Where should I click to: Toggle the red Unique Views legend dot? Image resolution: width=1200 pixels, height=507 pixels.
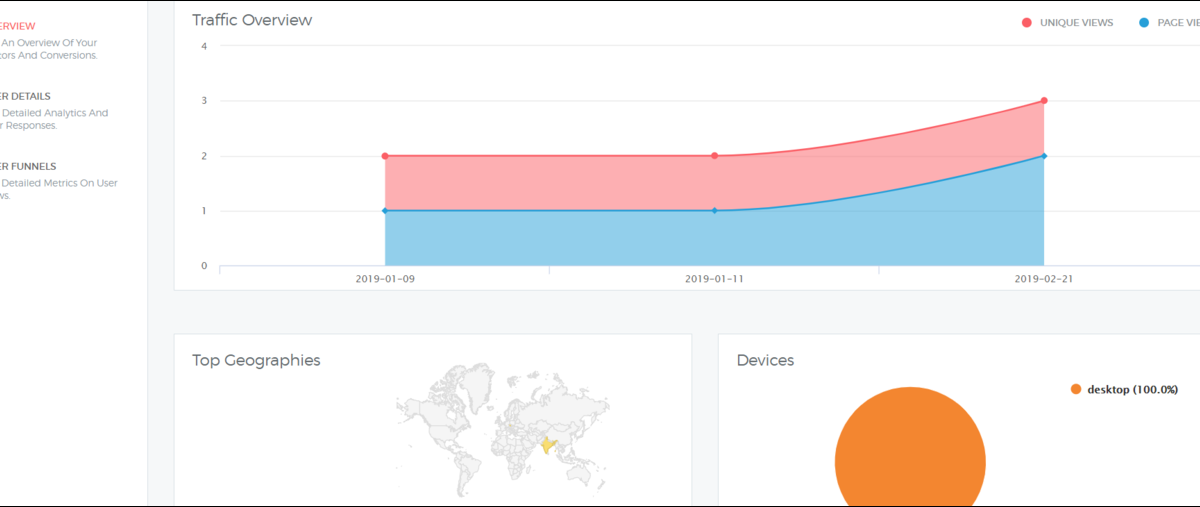[1026, 23]
